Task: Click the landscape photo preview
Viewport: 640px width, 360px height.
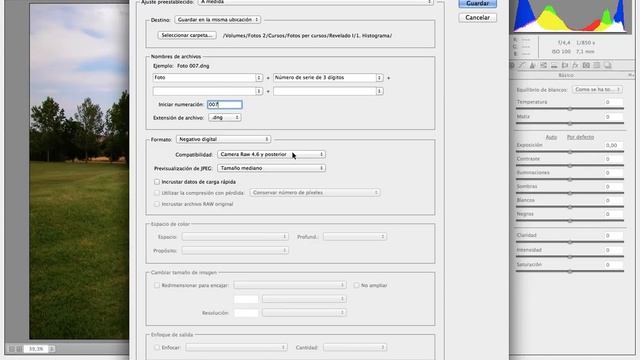Action: 79,171
